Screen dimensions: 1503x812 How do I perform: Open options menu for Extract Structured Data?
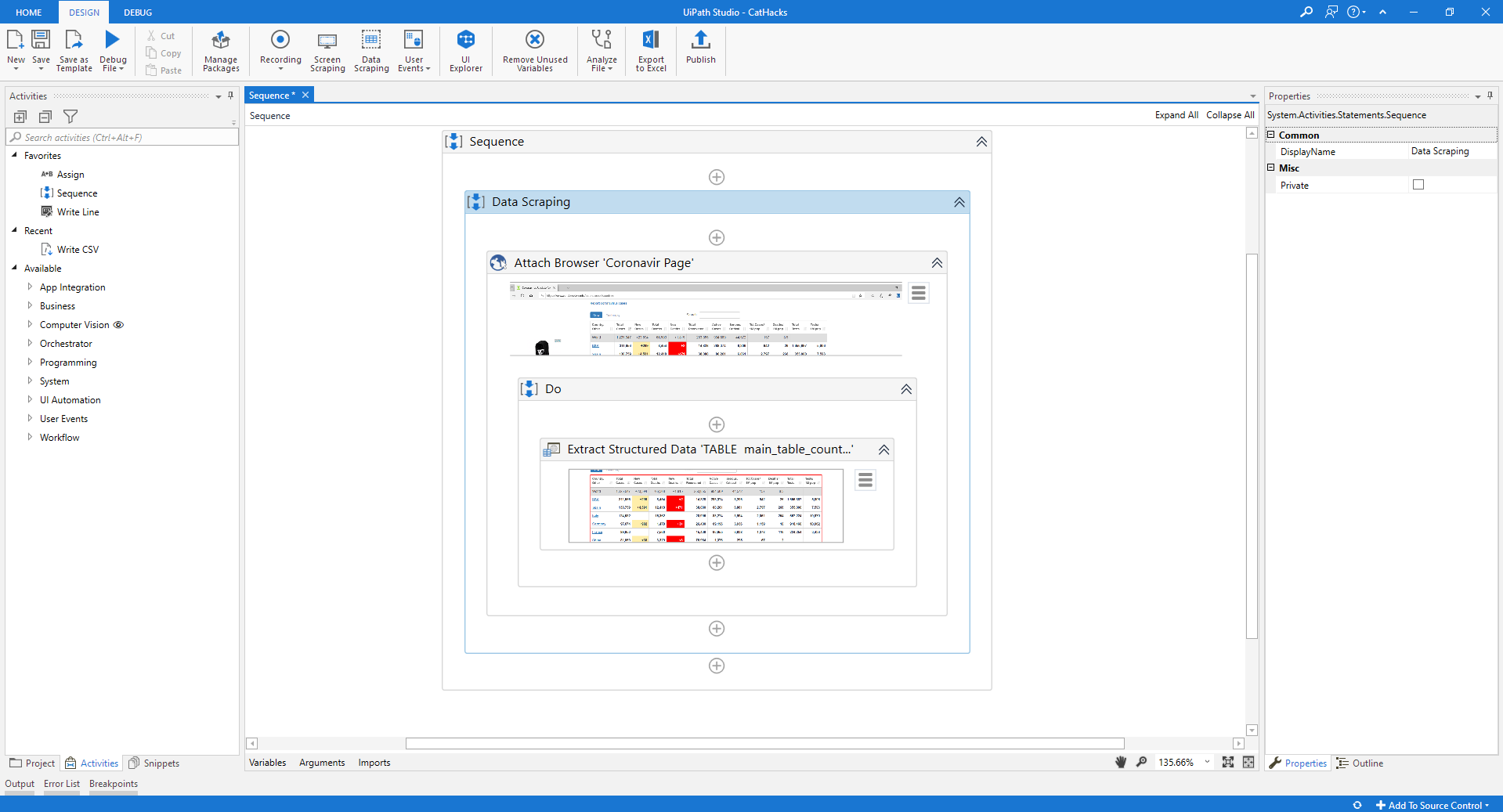click(x=865, y=480)
